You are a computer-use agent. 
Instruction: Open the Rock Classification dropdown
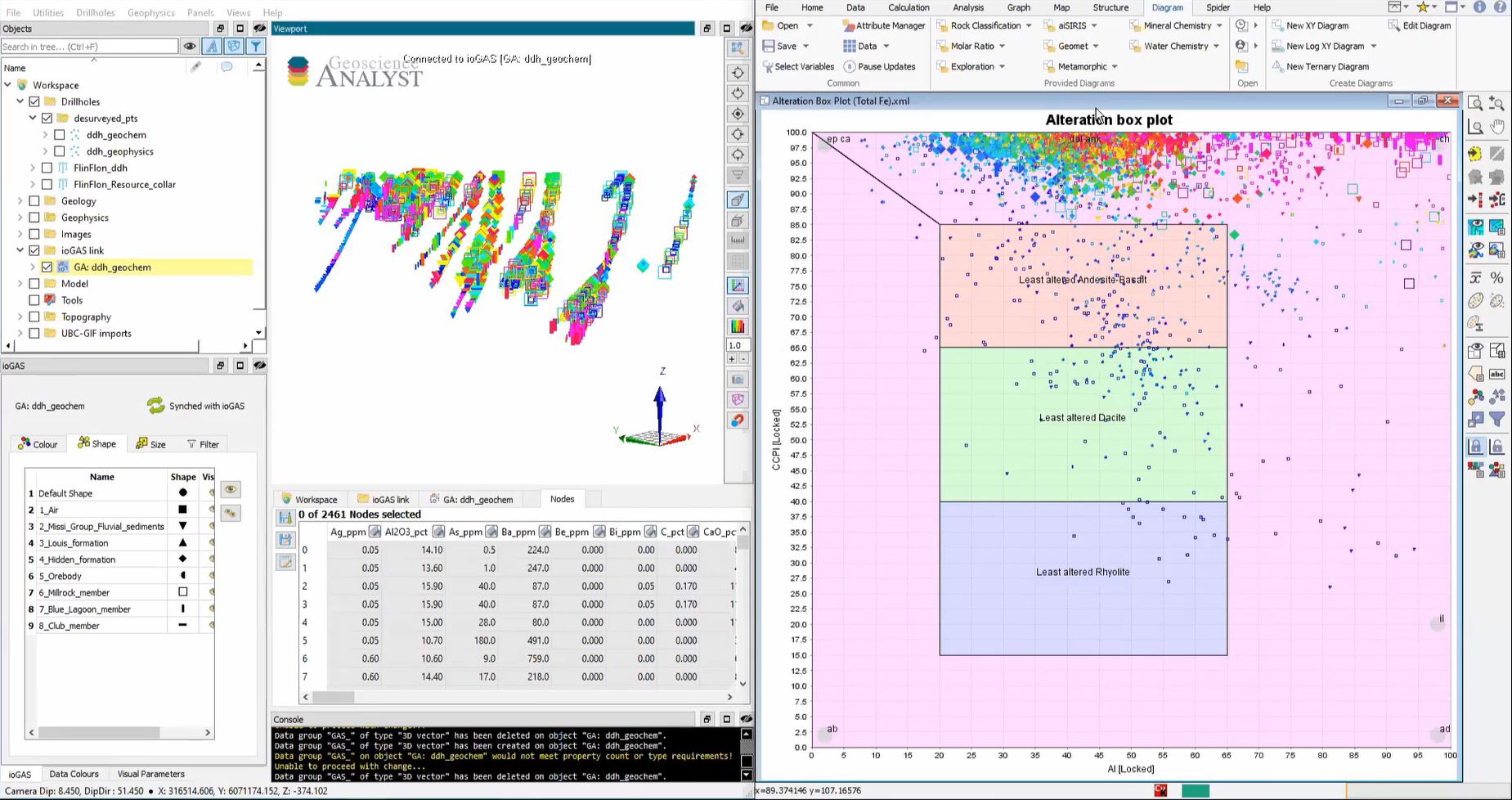[x=1028, y=25]
